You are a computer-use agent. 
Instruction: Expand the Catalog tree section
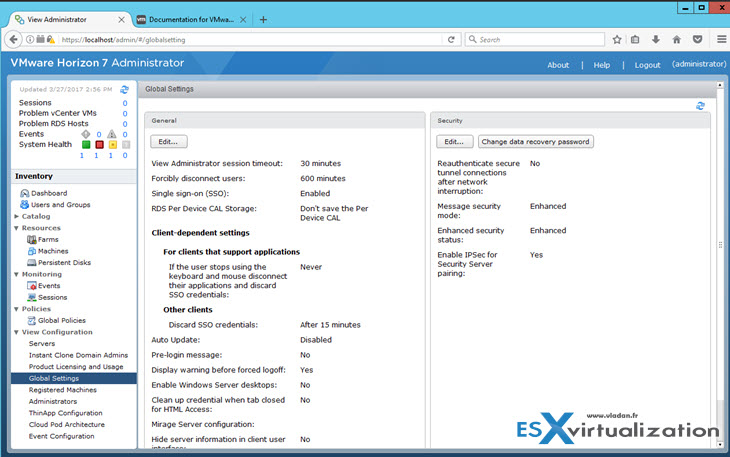(15, 216)
